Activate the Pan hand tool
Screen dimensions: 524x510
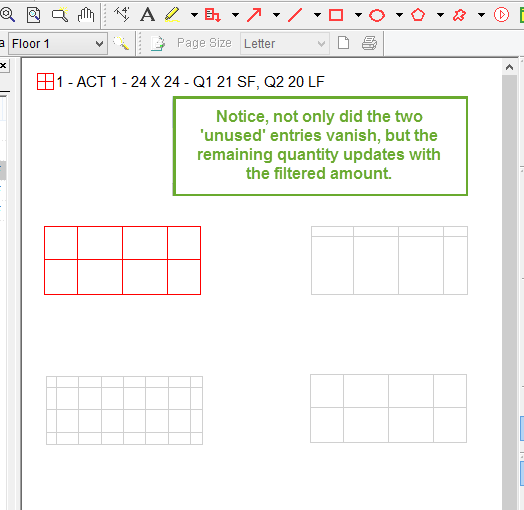pyautogui.click(x=86, y=15)
